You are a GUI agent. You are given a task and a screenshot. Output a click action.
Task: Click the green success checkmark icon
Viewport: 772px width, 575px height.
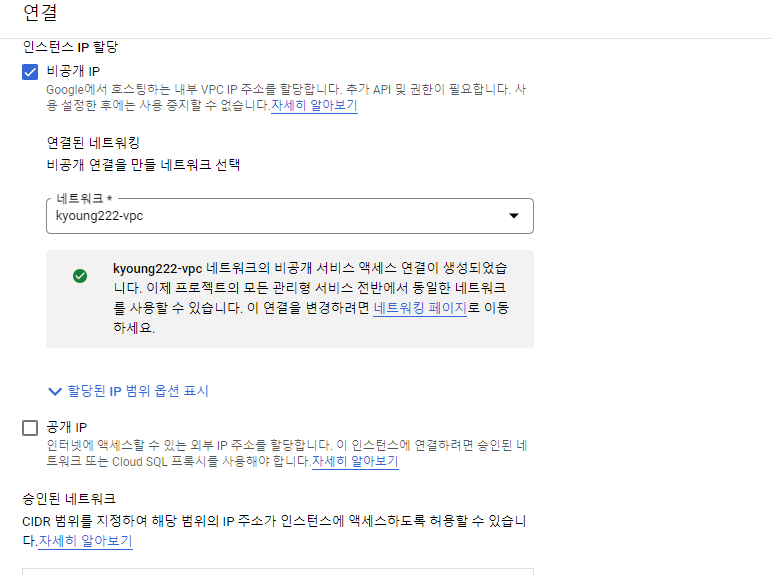80,276
